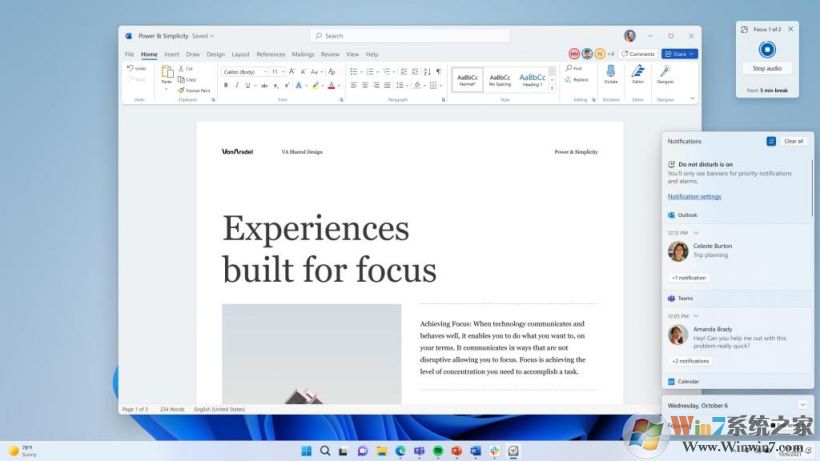Click the Find search icon in ribbon
The height and width of the screenshot is (461, 820).
[567, 69]
